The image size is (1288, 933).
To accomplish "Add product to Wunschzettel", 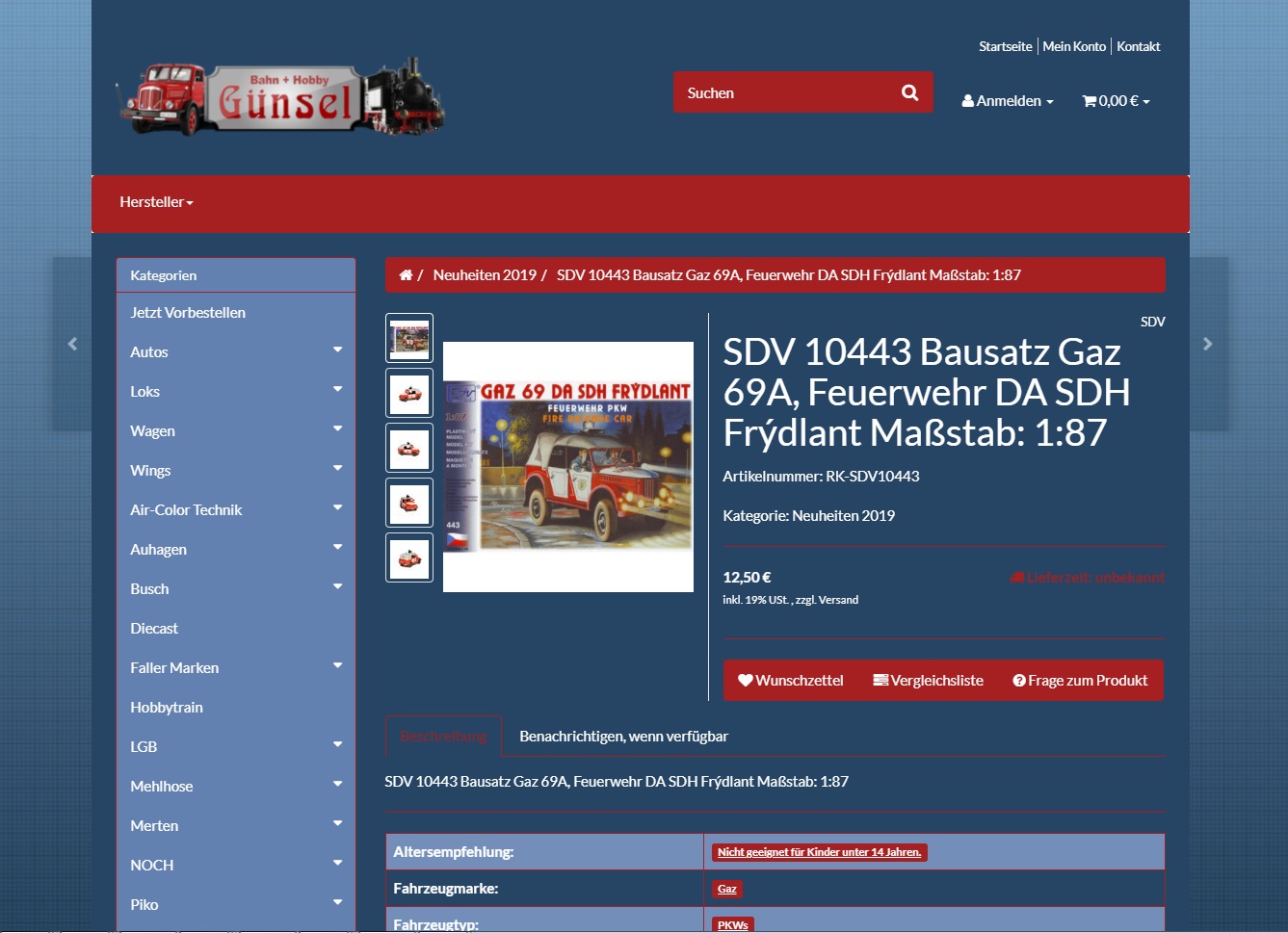I will point(791,681).
